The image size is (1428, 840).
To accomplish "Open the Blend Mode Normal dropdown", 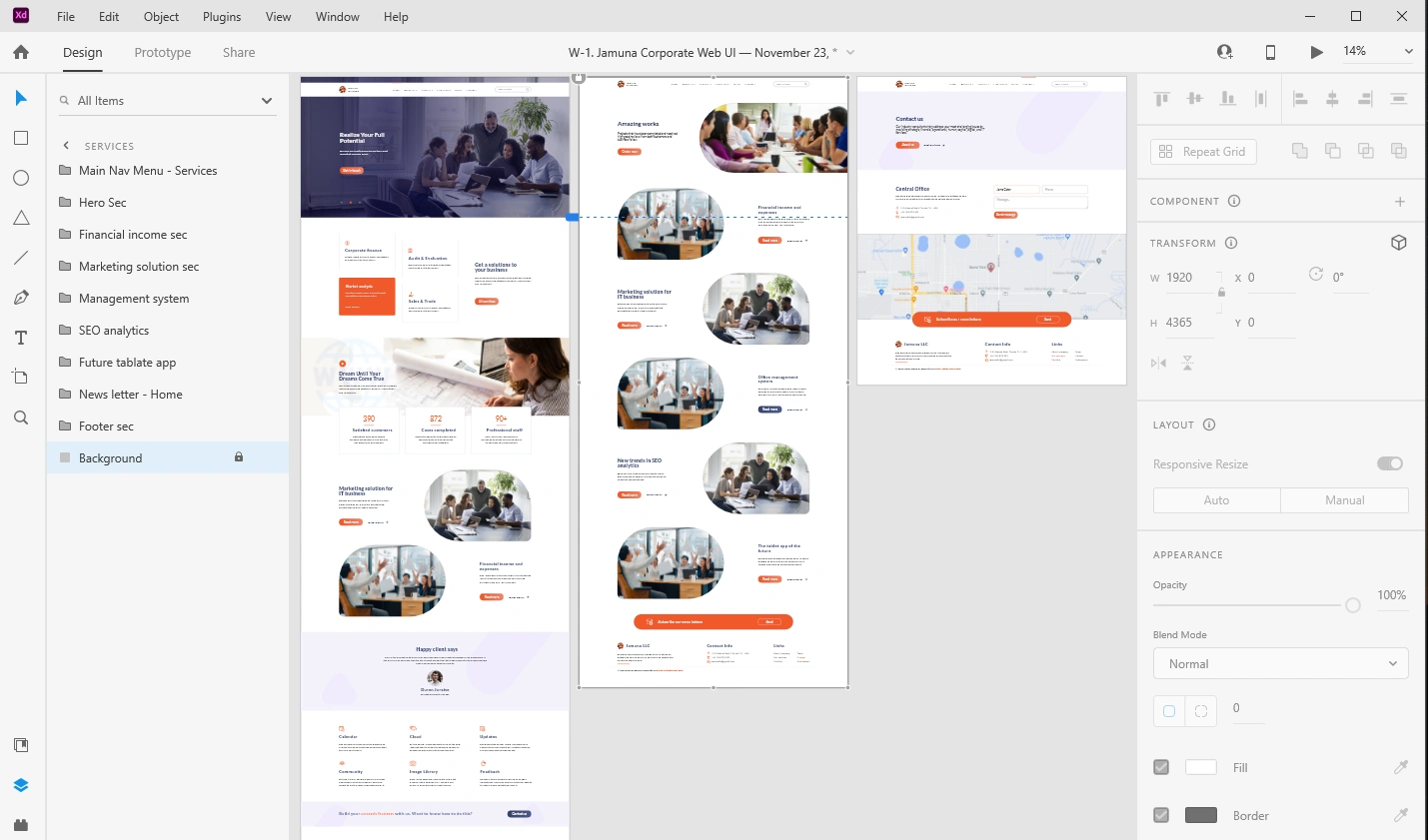I will pyautogui.click(x=1281, y=664).
